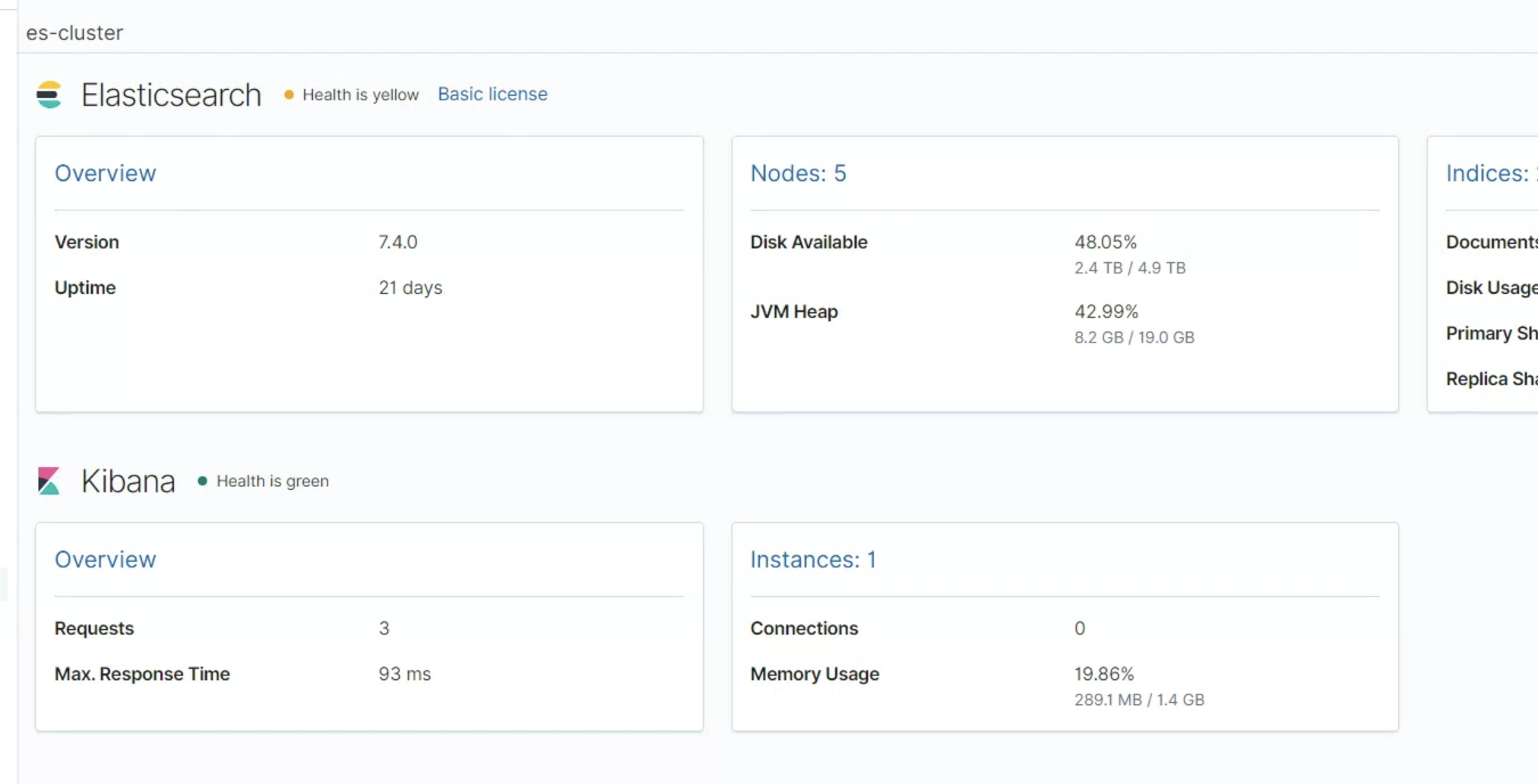Open the Kibana Overview link
The width and height of the screenshot is (1538, 784).
click(106, 559)
